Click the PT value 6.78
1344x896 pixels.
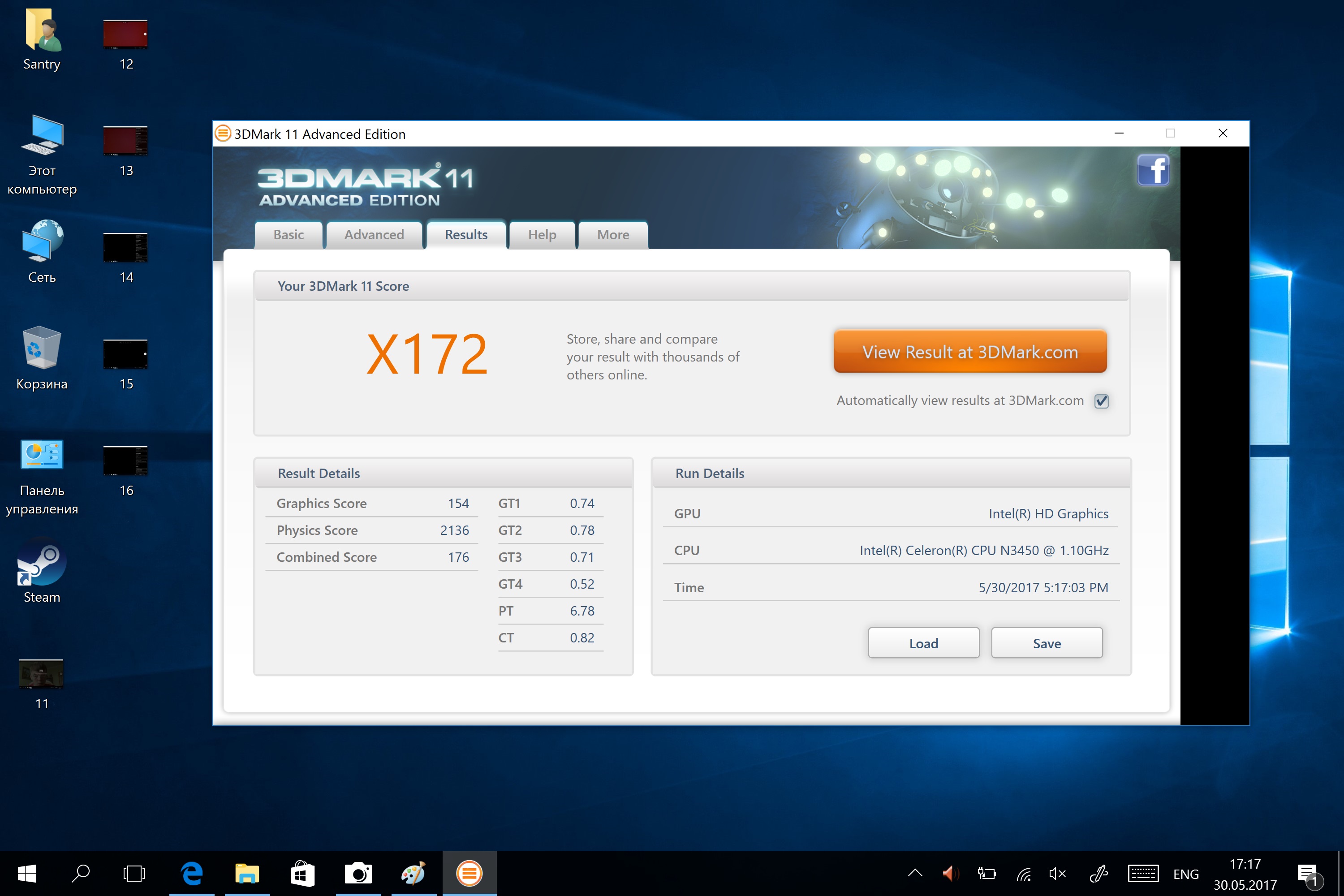[x=582, y=611]
